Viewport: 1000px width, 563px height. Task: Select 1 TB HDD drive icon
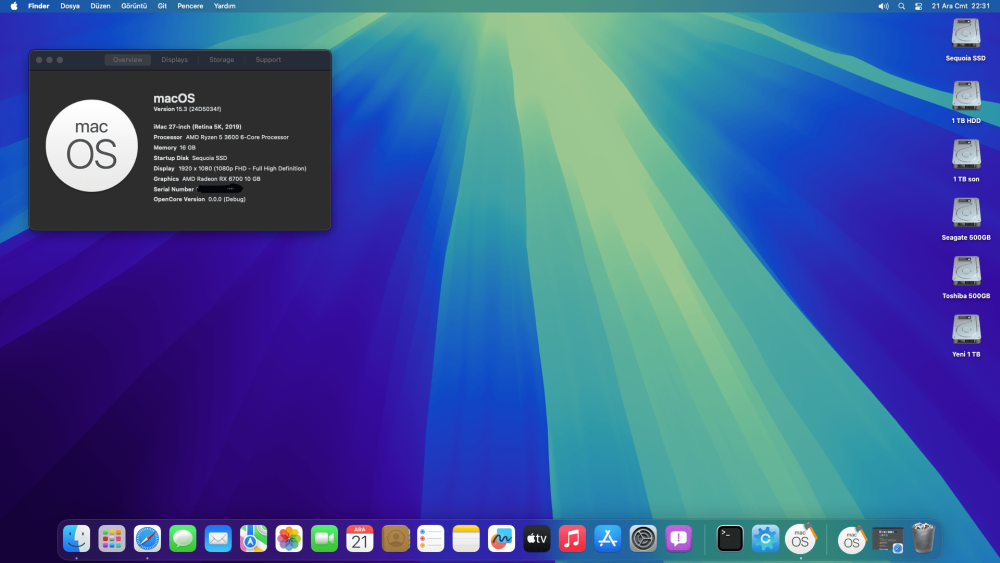pos(966,96)
